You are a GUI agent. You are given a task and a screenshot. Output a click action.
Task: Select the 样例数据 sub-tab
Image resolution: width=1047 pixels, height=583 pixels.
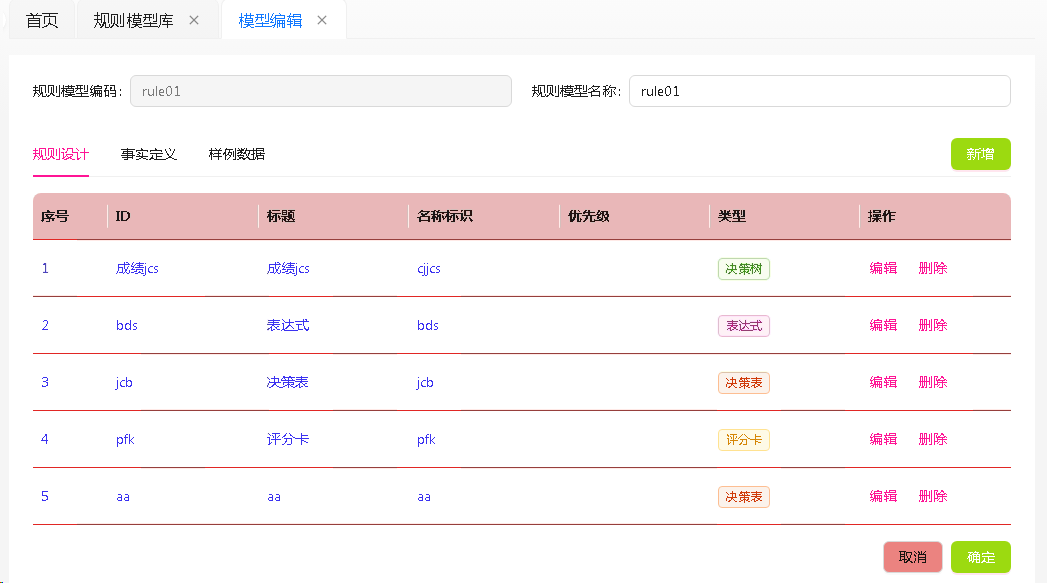236,154
